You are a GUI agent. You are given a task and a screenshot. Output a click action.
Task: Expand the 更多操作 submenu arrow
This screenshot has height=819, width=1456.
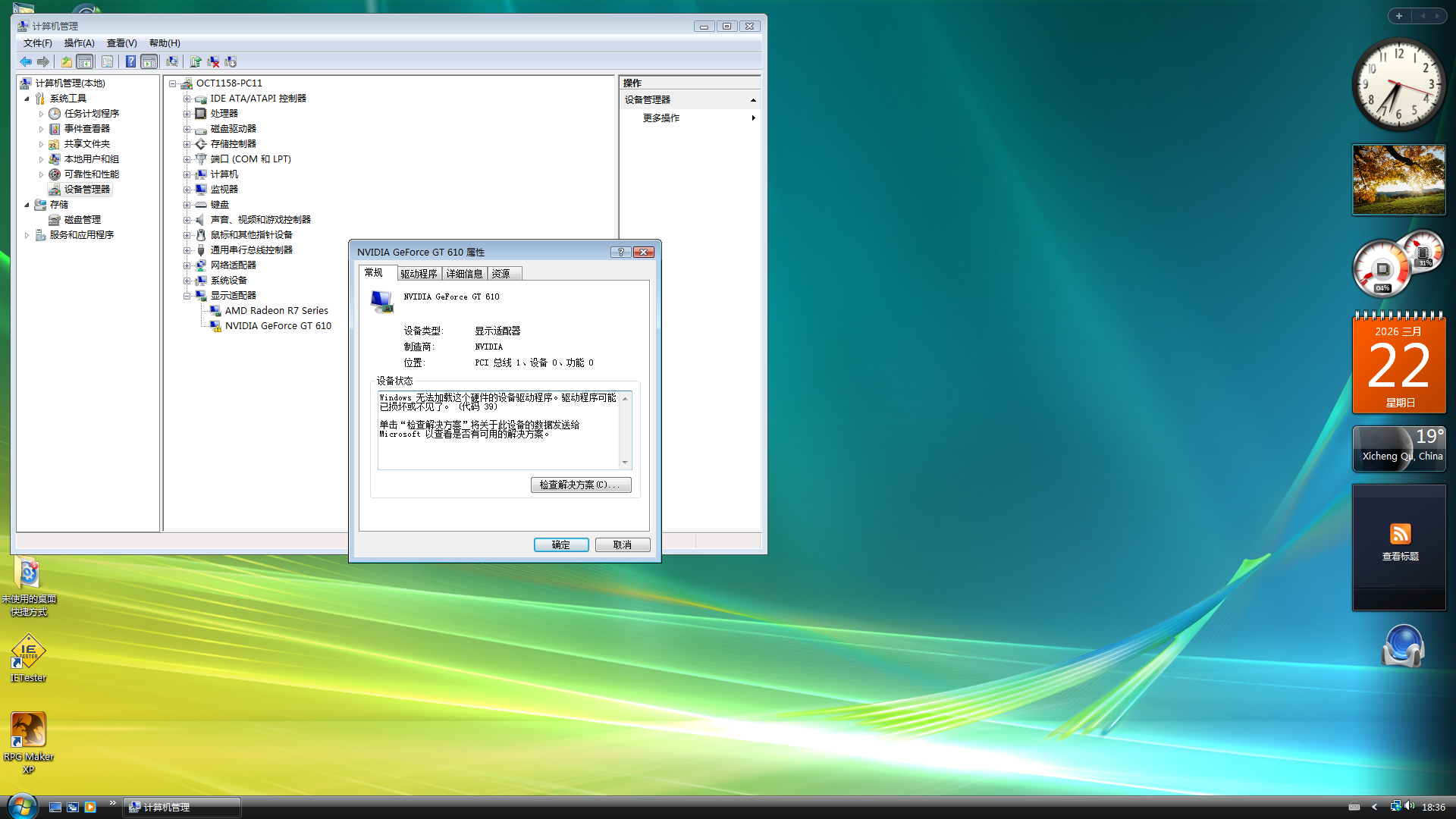753,118
